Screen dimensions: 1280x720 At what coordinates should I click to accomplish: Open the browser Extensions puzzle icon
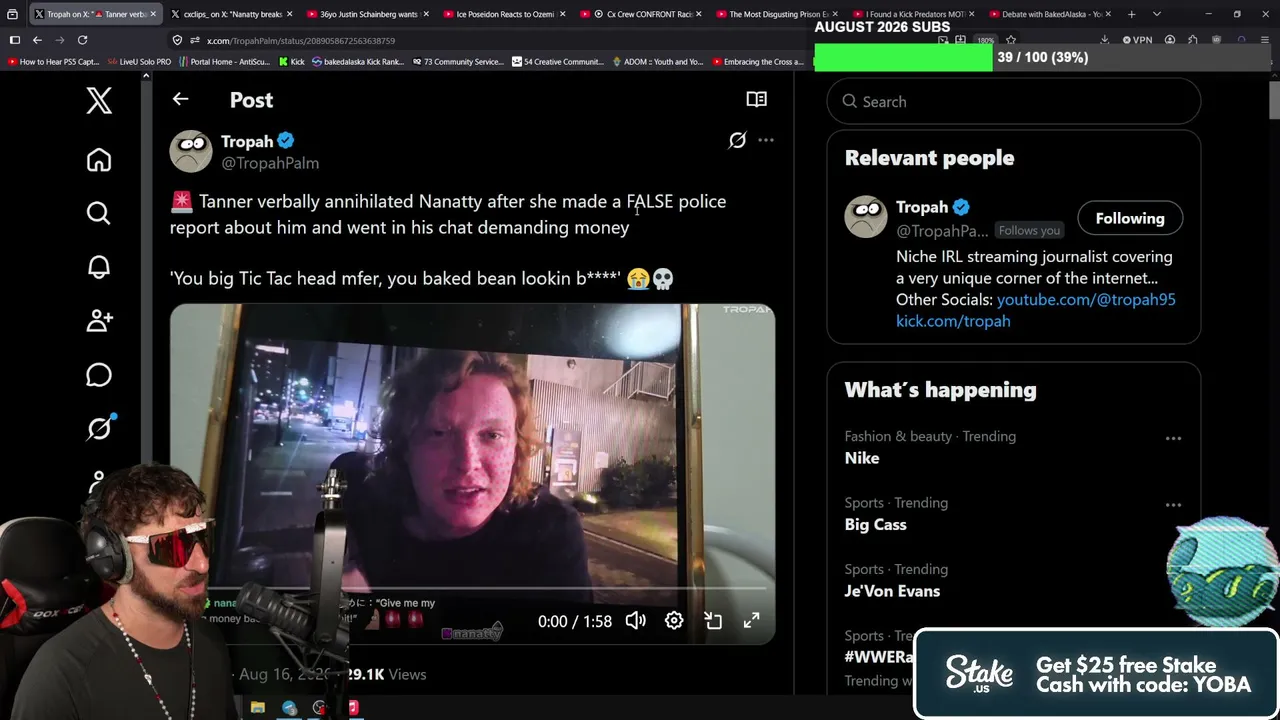tap(1193, 40)
